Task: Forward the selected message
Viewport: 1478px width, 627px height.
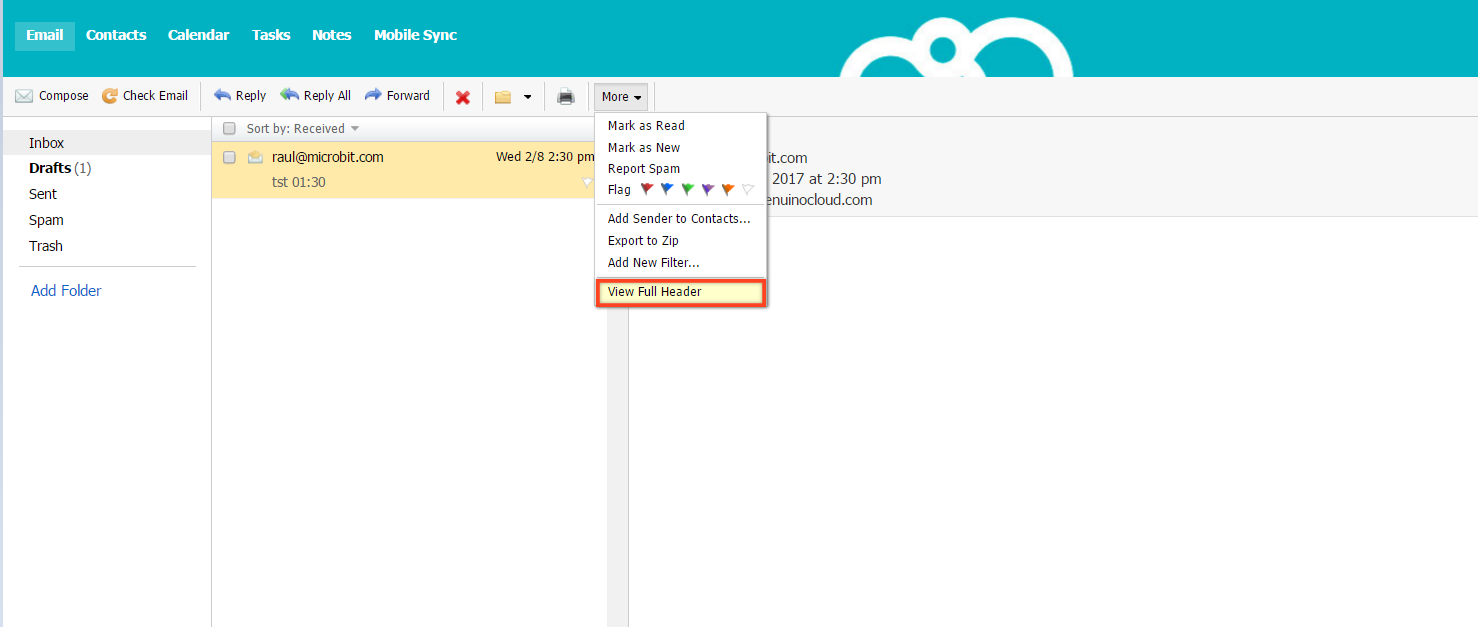Action: click(x=397, y=96)
